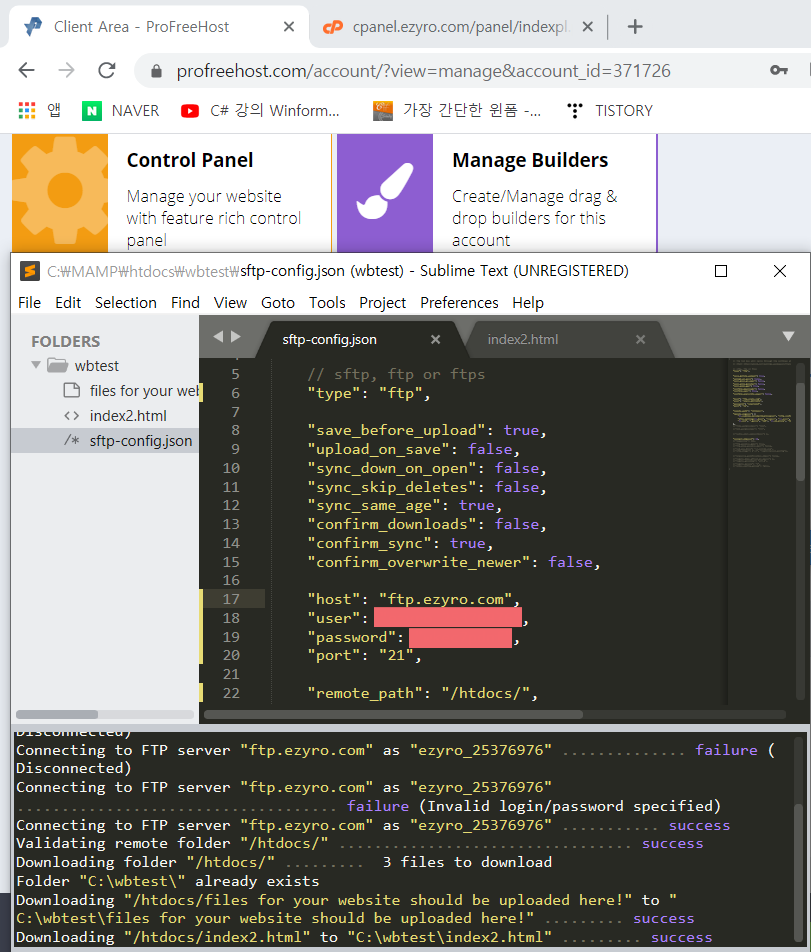Open the tab list dropdown triangle
Image resolution: width=811 pixels, height=952 pixels.
coord(789,336)
